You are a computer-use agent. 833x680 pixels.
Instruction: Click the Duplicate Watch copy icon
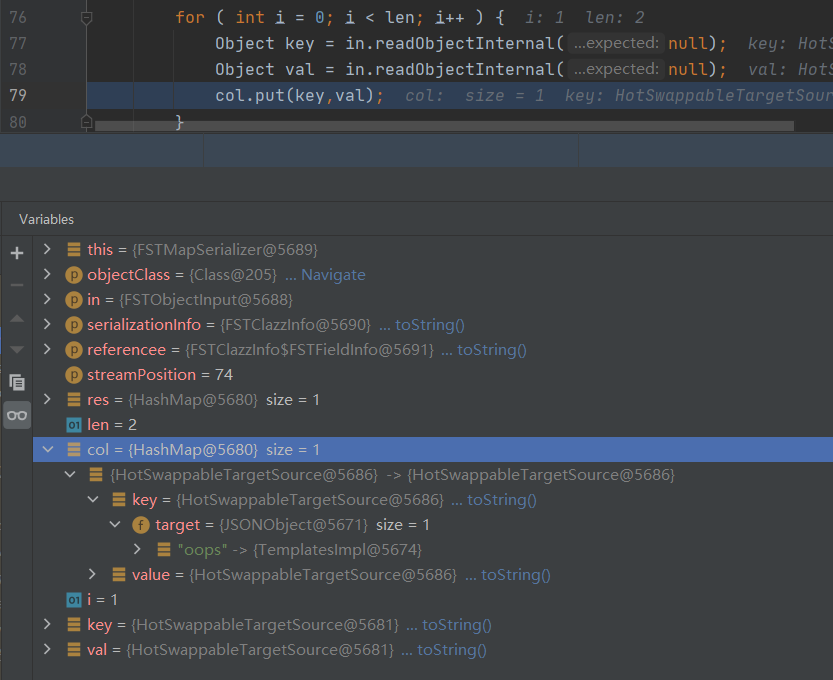[16, 382]
